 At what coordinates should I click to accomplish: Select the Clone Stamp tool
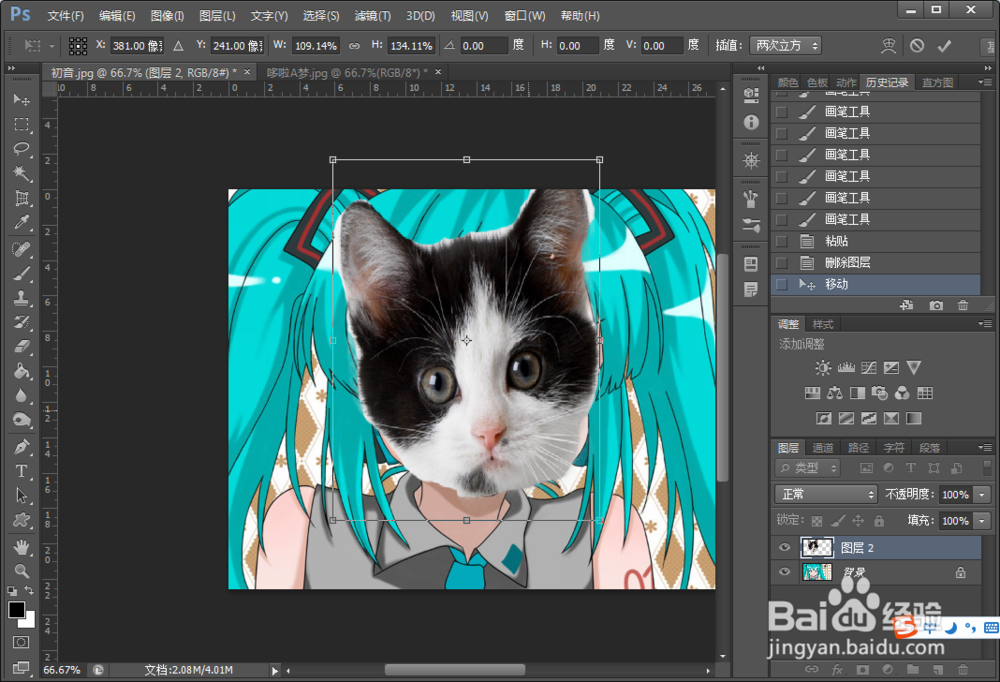tap(22, 298)
